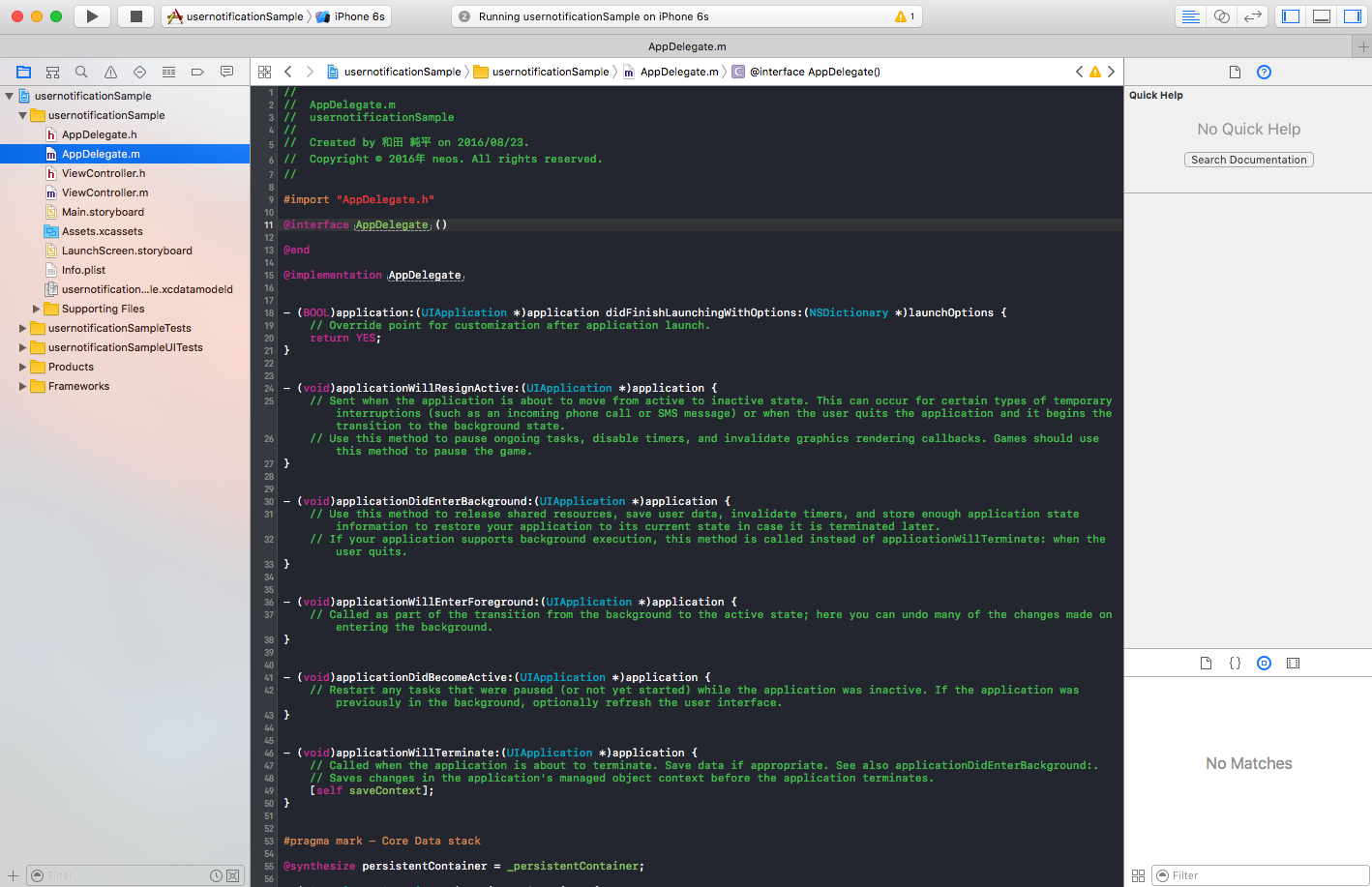The width and height of the screenshot is (1372, 887).
Task: Open the related items menu in jump bar
Action: point(265,72)
